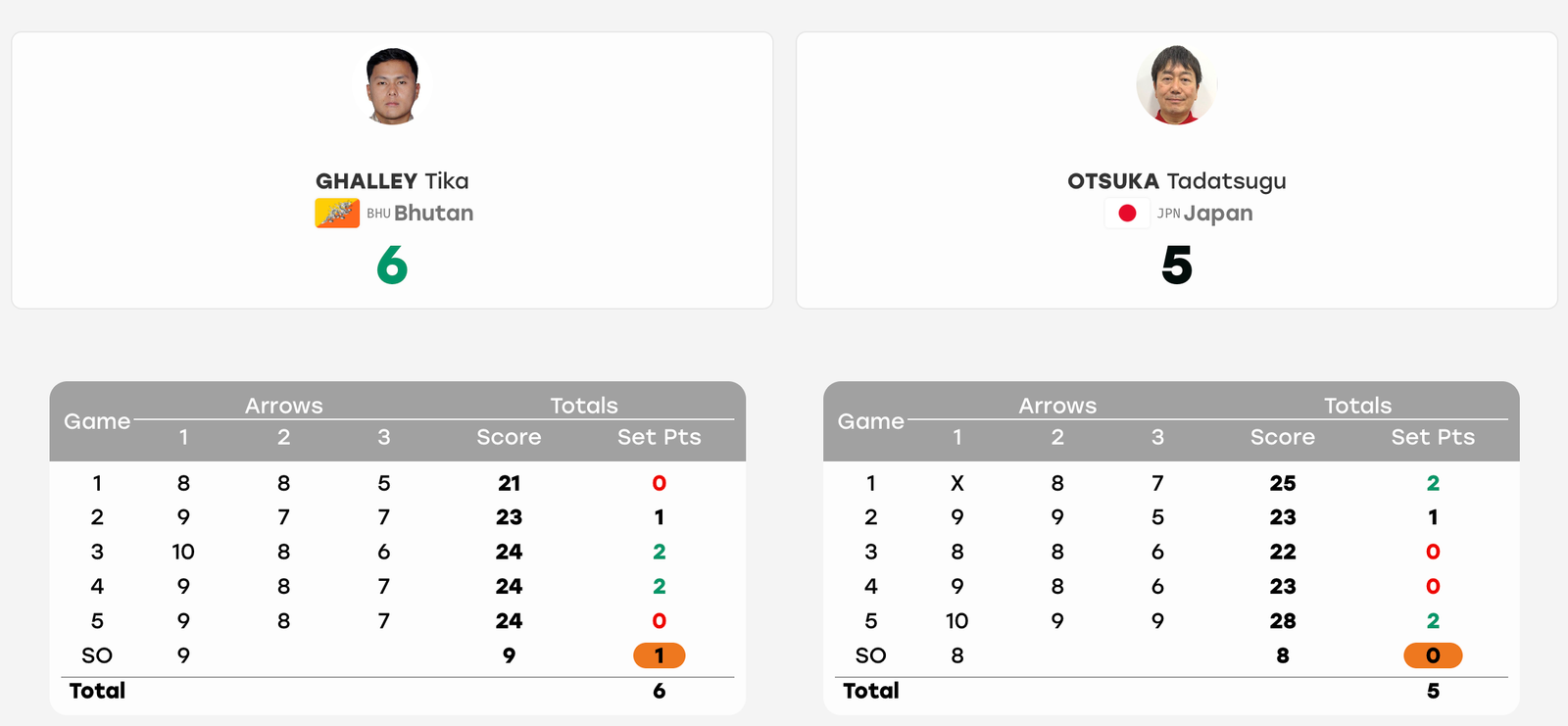
Task: Select Ghalley's first arrow 10 in game 3
Action: (x=183, y=552)
